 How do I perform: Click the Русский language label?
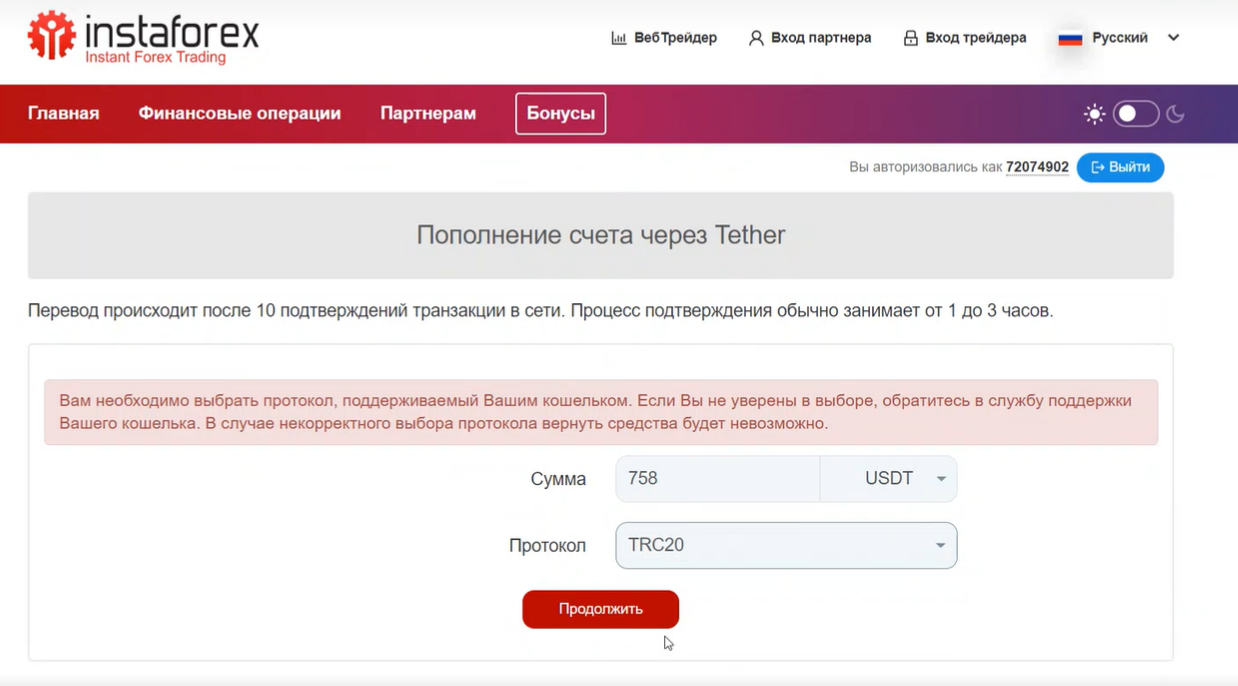1120,38
